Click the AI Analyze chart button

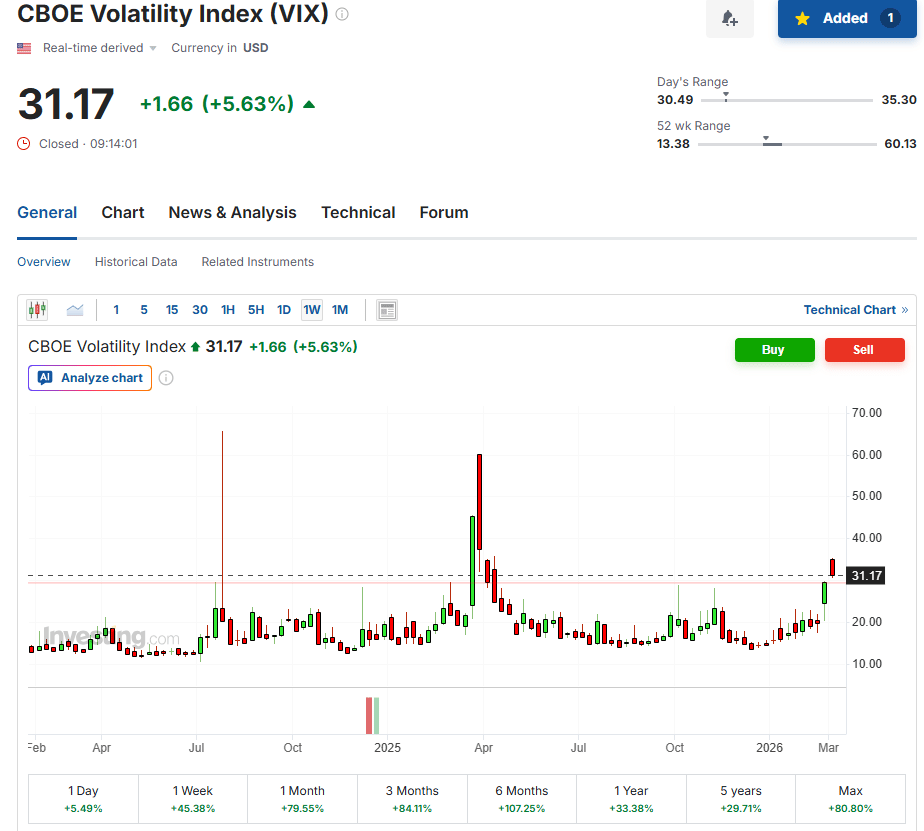click(90, 378)
